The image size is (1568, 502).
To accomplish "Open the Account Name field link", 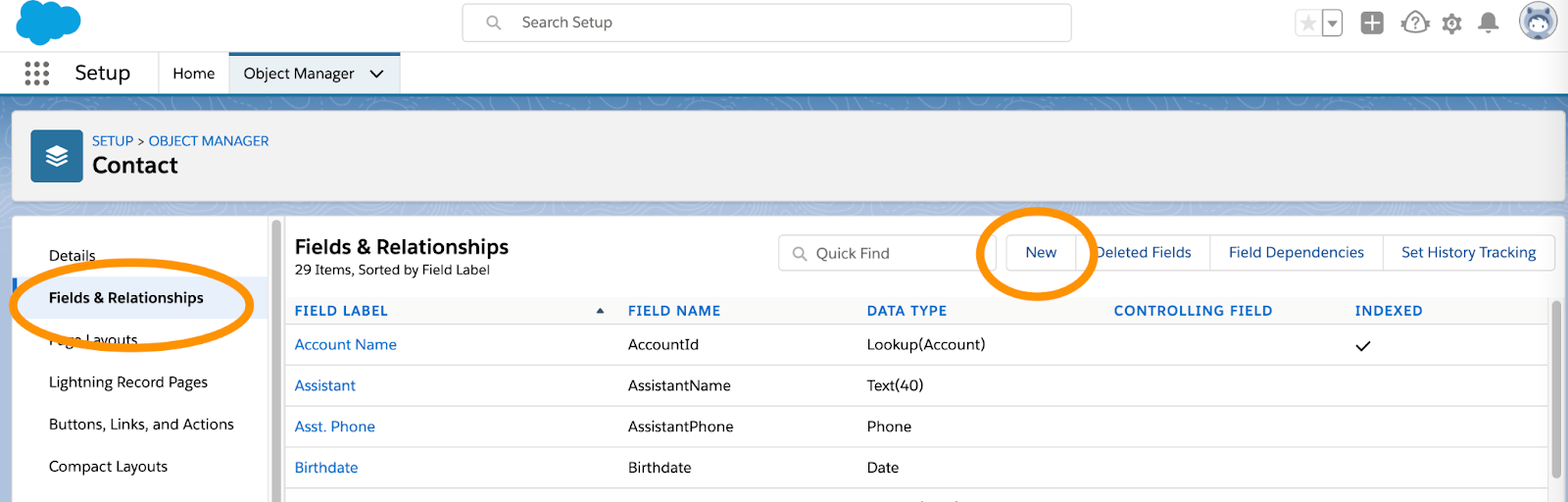I will click(x=346, y=345).
